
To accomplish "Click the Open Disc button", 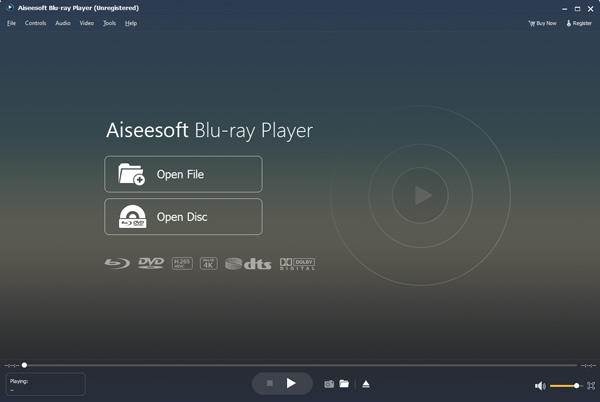I will click(183, 216).
